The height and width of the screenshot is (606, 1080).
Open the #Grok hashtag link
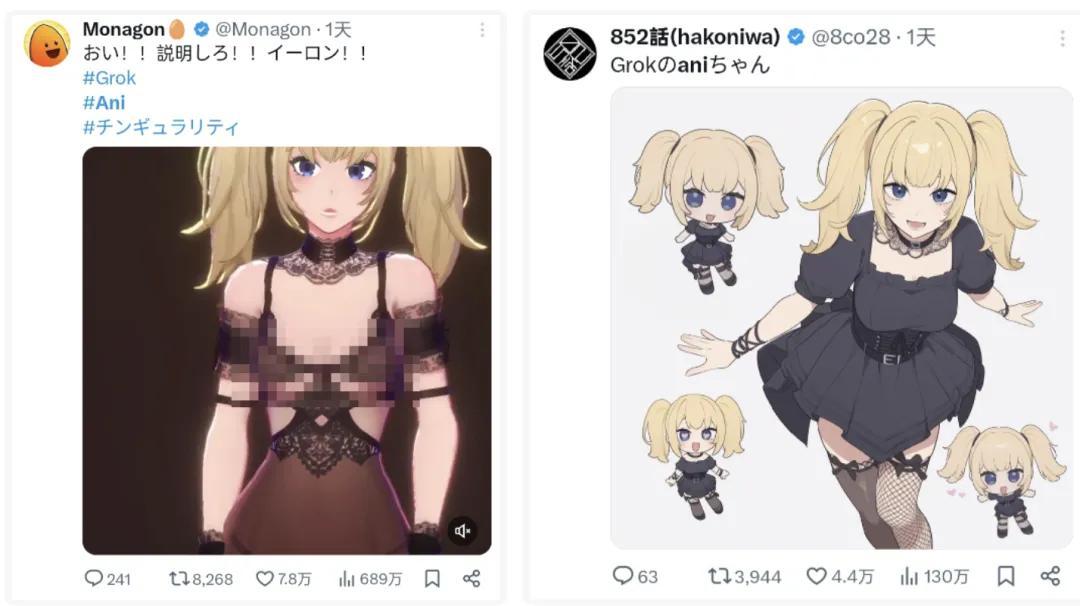110,78
